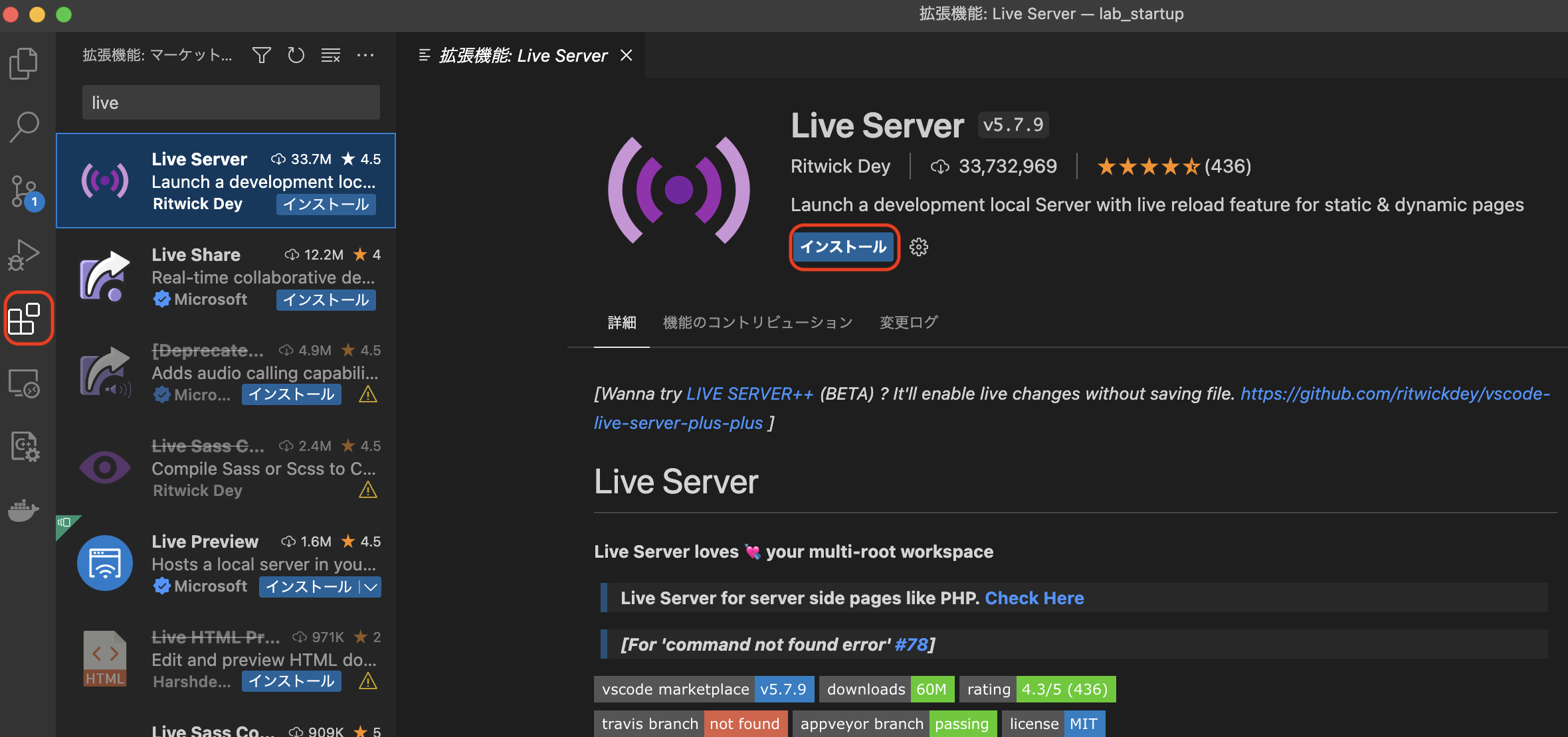Install the deprecated audio calling extension

point(292,394)
